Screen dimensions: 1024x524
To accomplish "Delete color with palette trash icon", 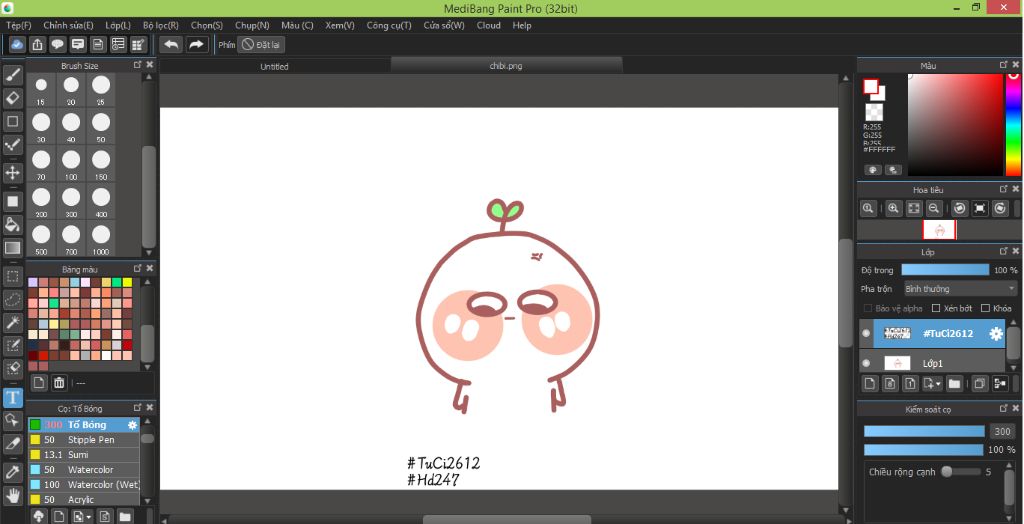I will coord(59,383).
